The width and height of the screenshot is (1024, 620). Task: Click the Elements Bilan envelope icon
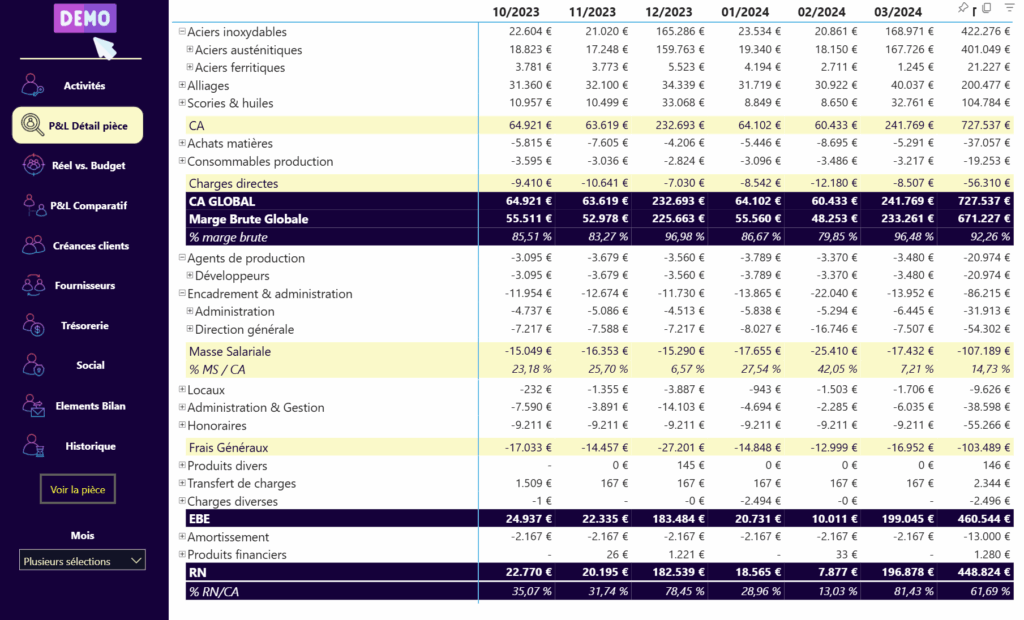[x=34, y=405]
